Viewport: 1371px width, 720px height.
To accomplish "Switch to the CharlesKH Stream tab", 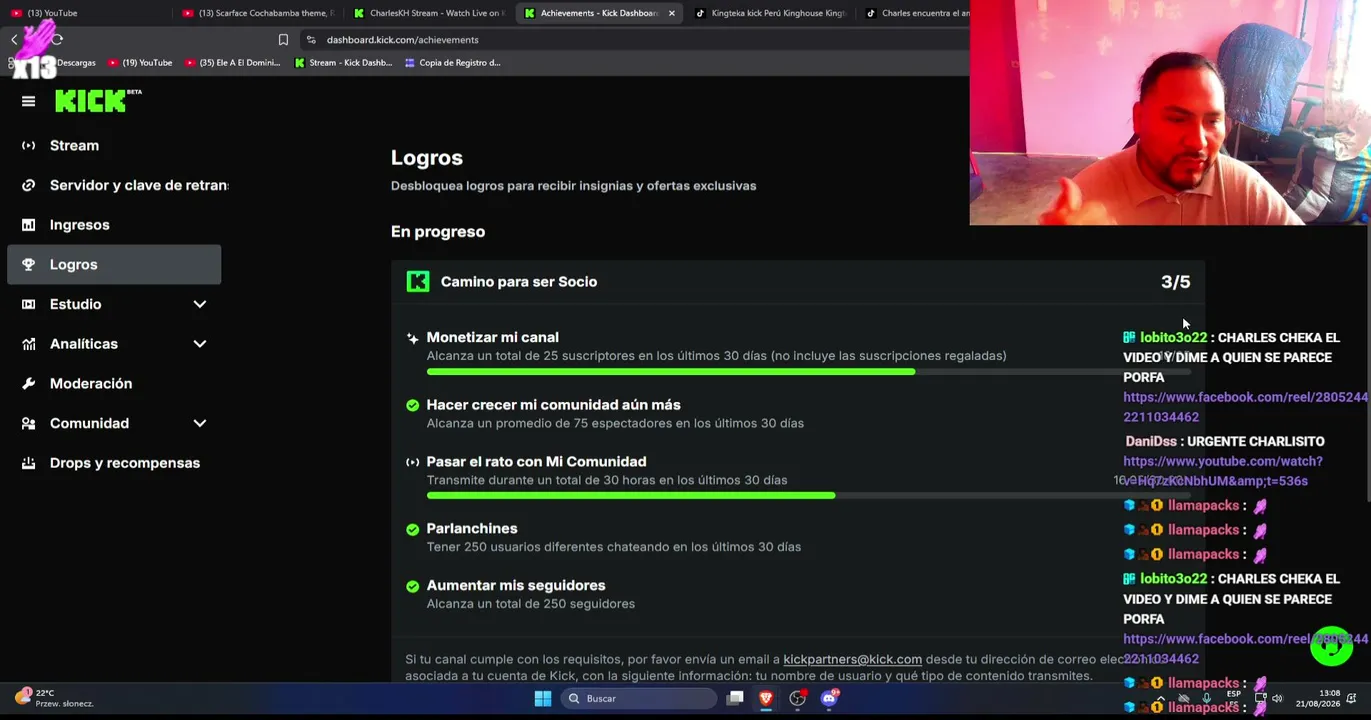I will pyautogui.click(x=428, y=13).
